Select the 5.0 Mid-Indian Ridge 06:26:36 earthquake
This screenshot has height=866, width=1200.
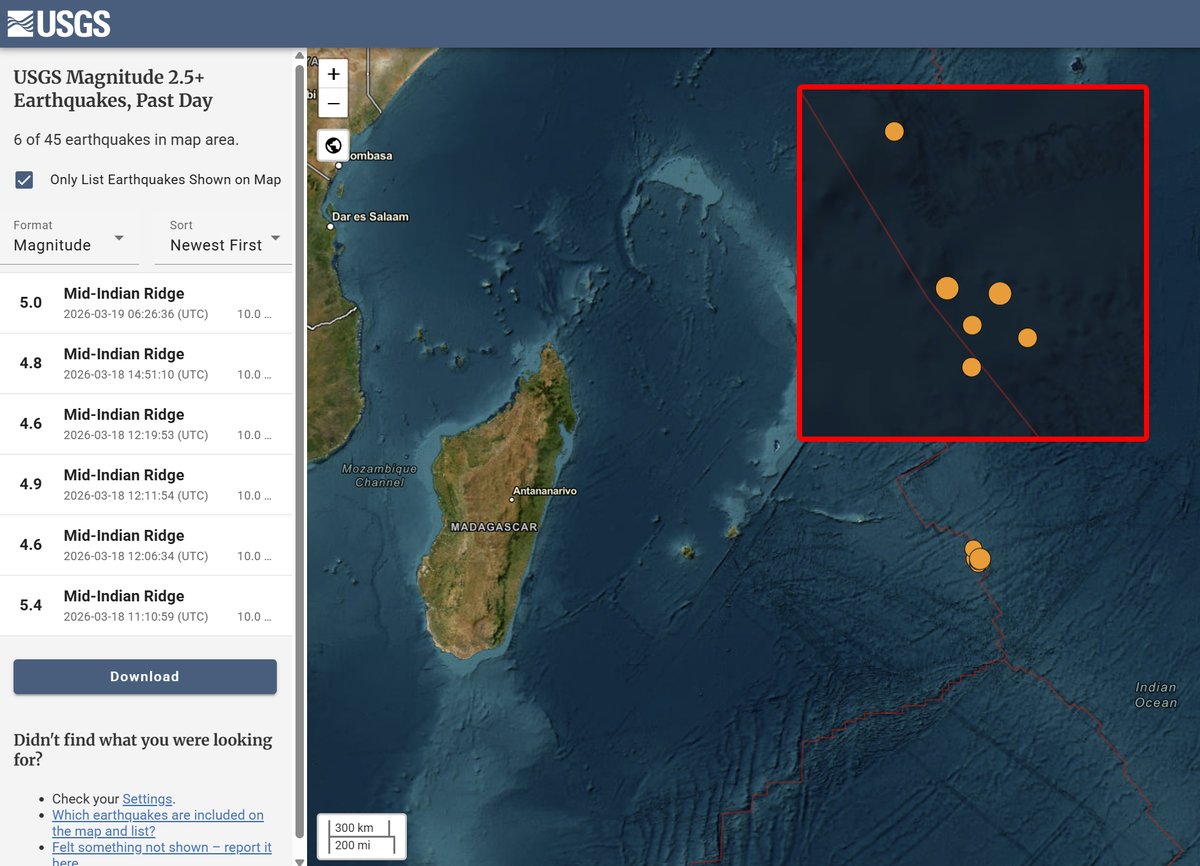(x=146, y=303)
